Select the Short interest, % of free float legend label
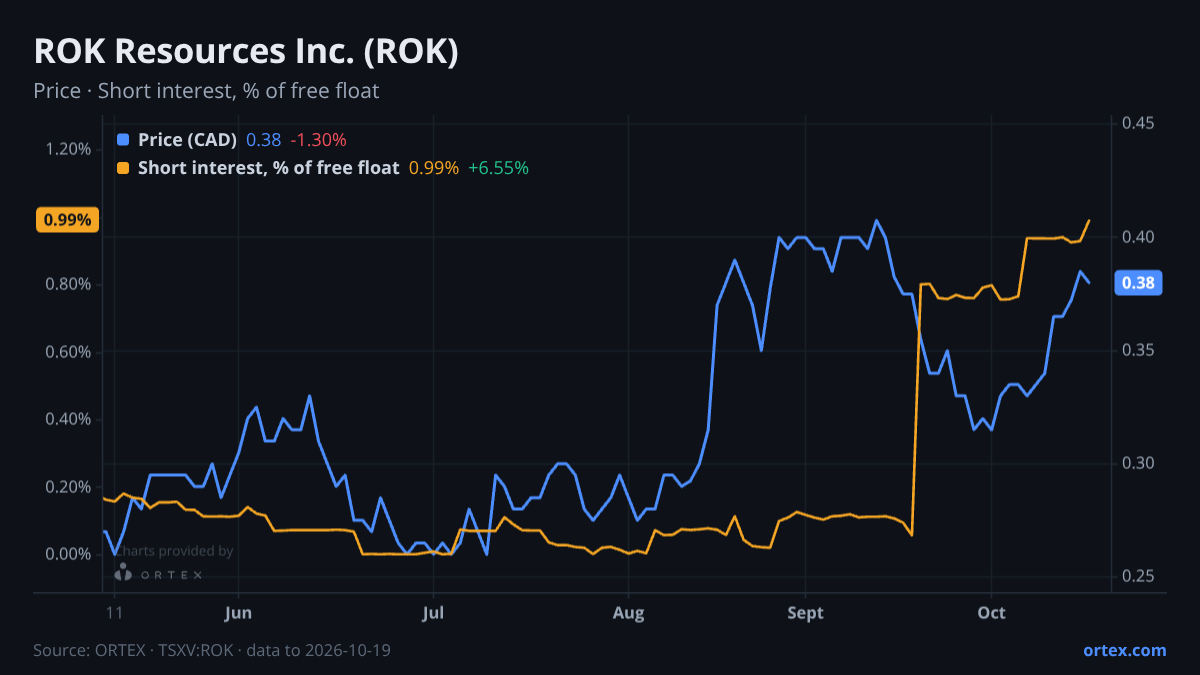 tap(269, 168)
